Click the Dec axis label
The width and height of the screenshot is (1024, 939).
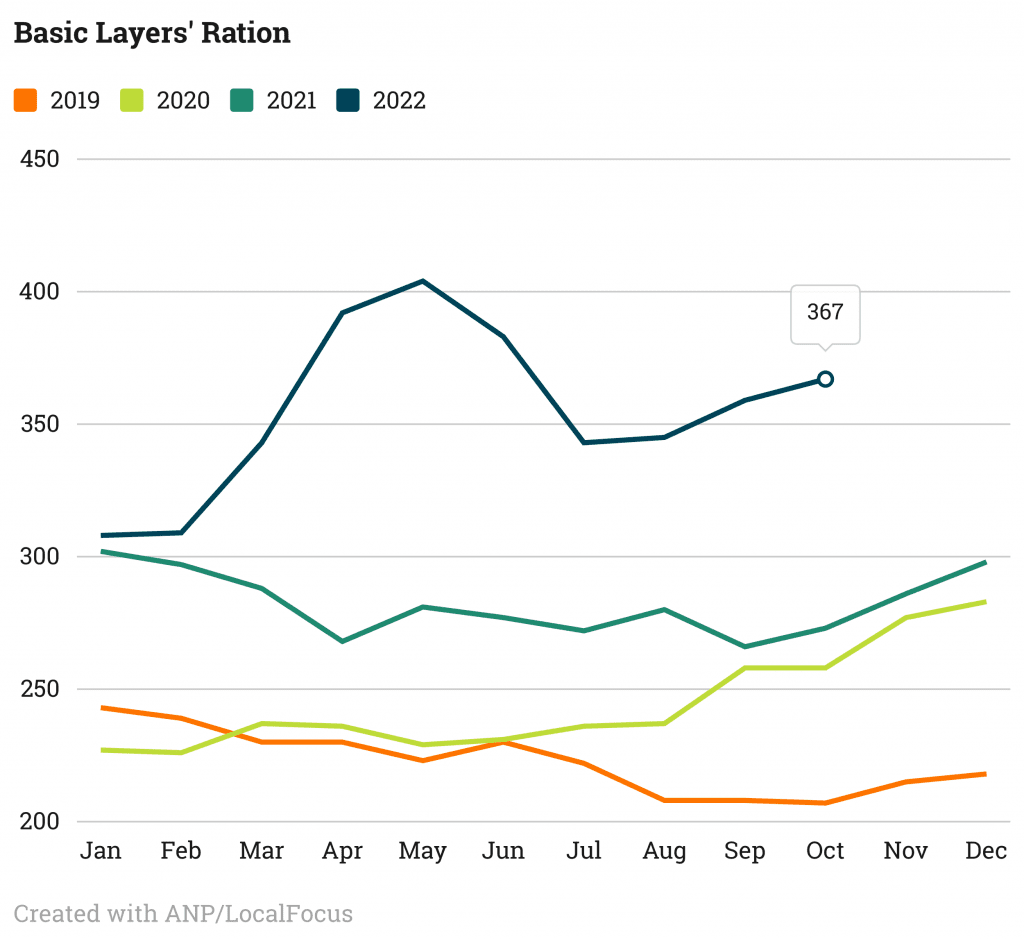click(986, 851)
